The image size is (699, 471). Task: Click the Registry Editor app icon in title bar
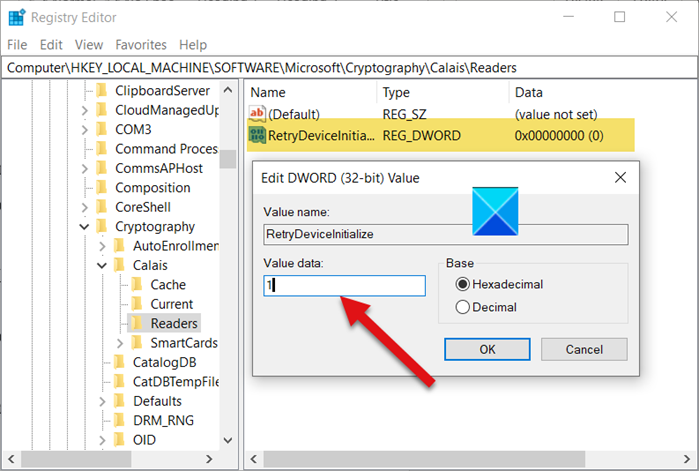pos(17,18)
